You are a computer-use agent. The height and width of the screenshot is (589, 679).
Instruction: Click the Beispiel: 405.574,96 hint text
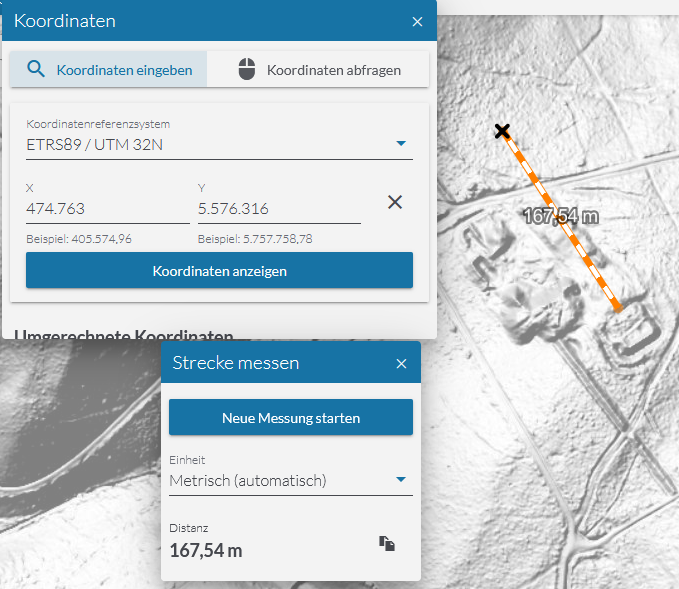[x=79, y=239]
